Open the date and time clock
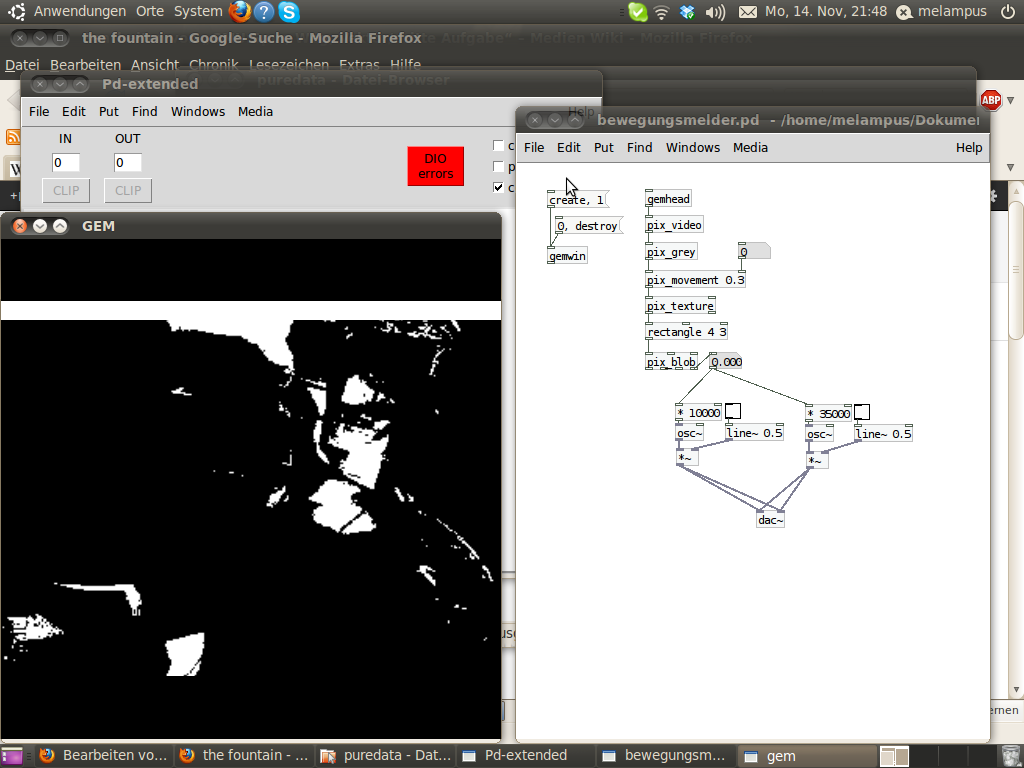Image resolution: width=1024 pixels, height=768 pixels. (x=826, y=11)
